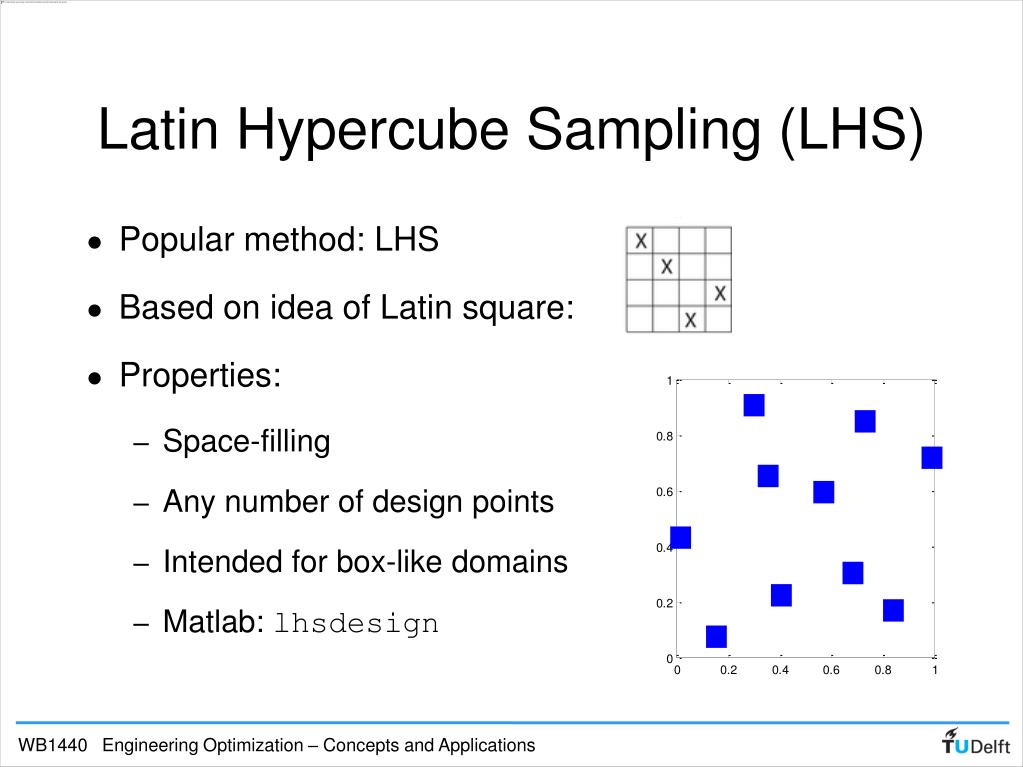
Task: Click the blue sample point at right edge near 0.72
Action: (x=932, y=458)
